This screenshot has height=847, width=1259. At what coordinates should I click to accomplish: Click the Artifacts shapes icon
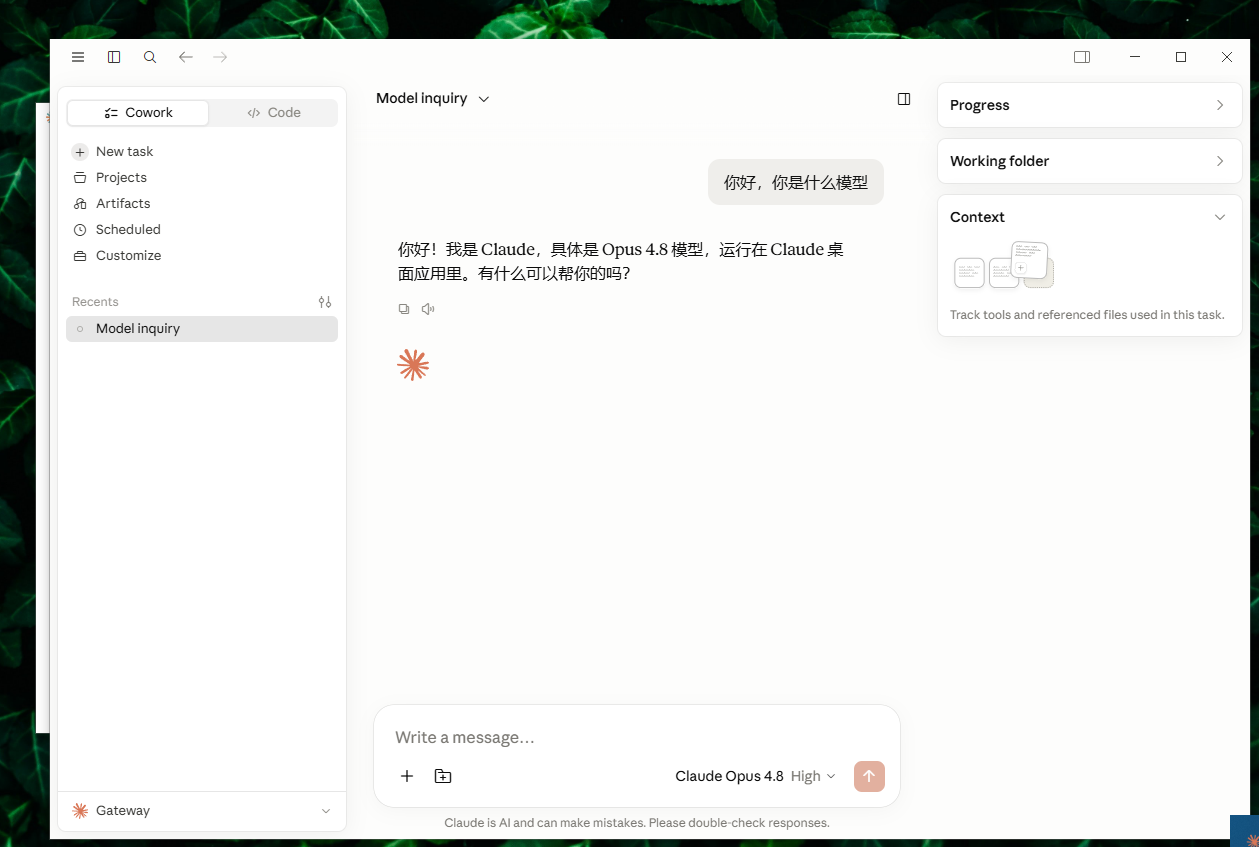(80, 204)
